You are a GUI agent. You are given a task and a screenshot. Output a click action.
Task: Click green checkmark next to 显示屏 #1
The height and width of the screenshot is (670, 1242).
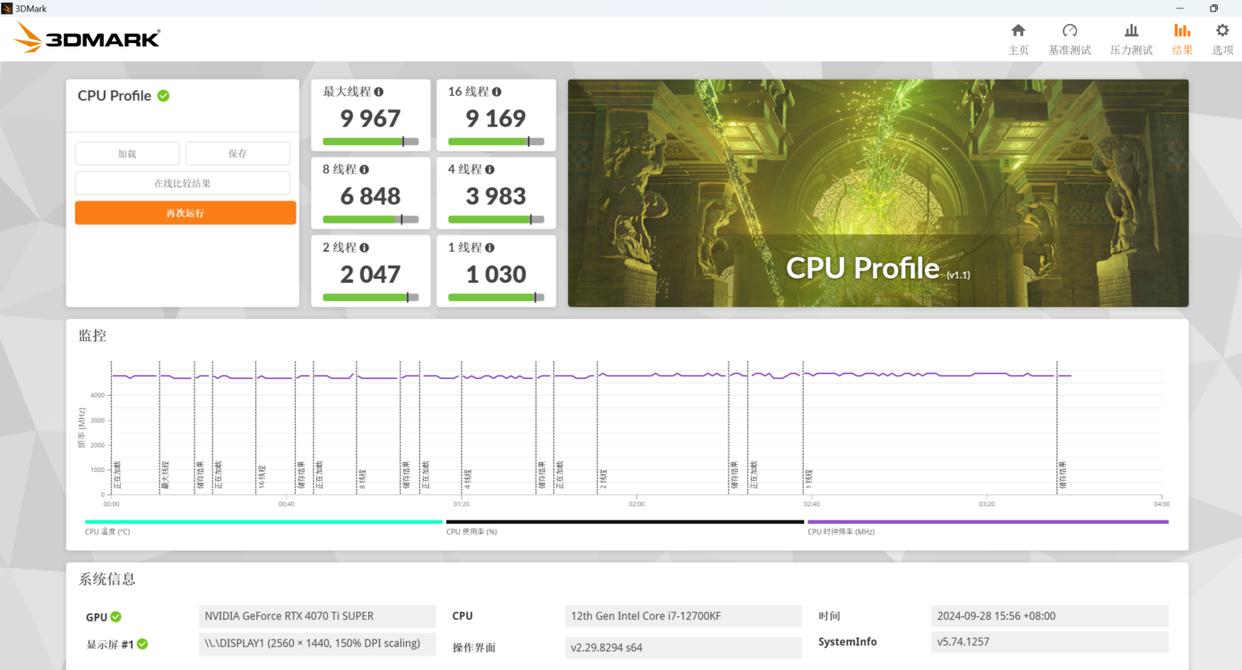(142, 644)
